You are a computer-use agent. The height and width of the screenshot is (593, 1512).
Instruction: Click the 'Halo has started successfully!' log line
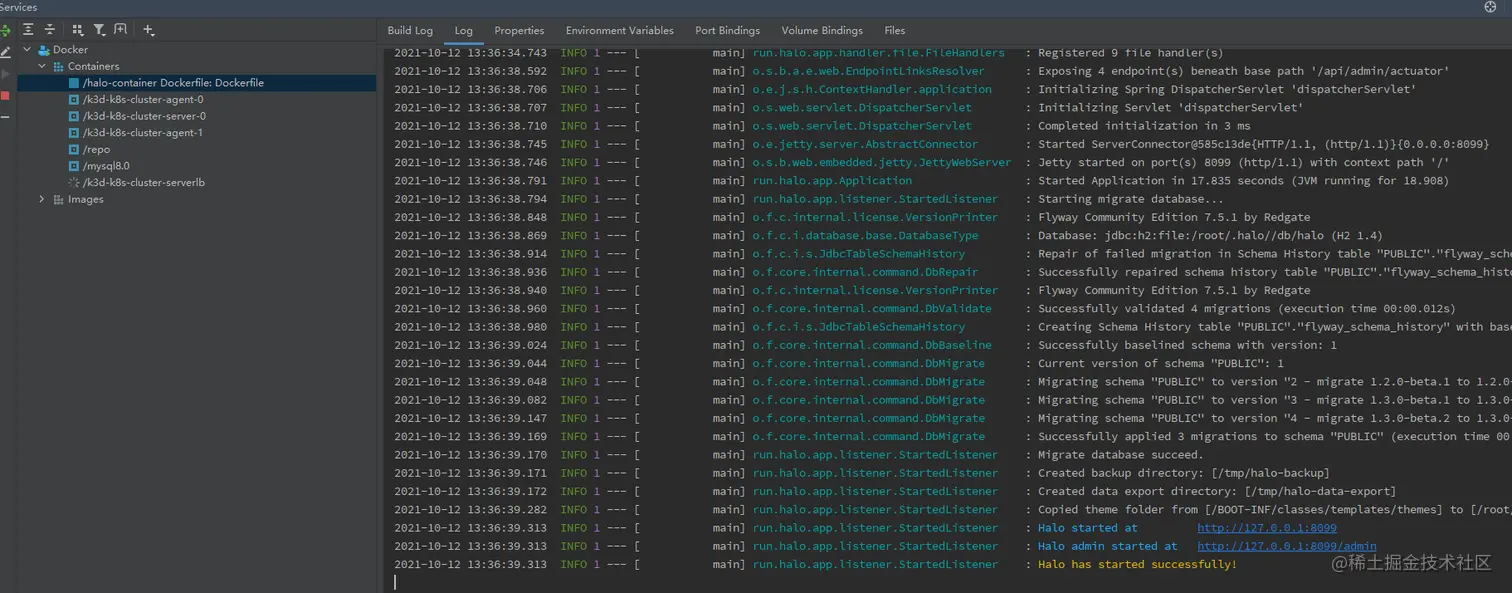pos(1137,565)
